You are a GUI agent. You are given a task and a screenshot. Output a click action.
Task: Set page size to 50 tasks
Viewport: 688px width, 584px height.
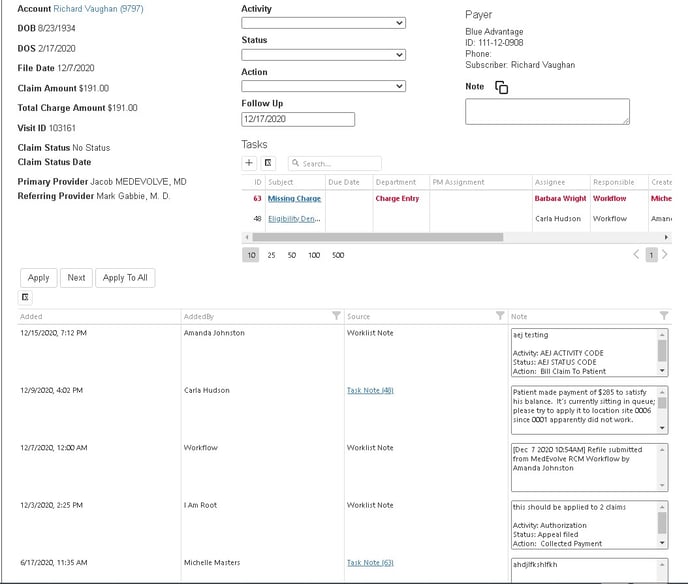point(292,256)
